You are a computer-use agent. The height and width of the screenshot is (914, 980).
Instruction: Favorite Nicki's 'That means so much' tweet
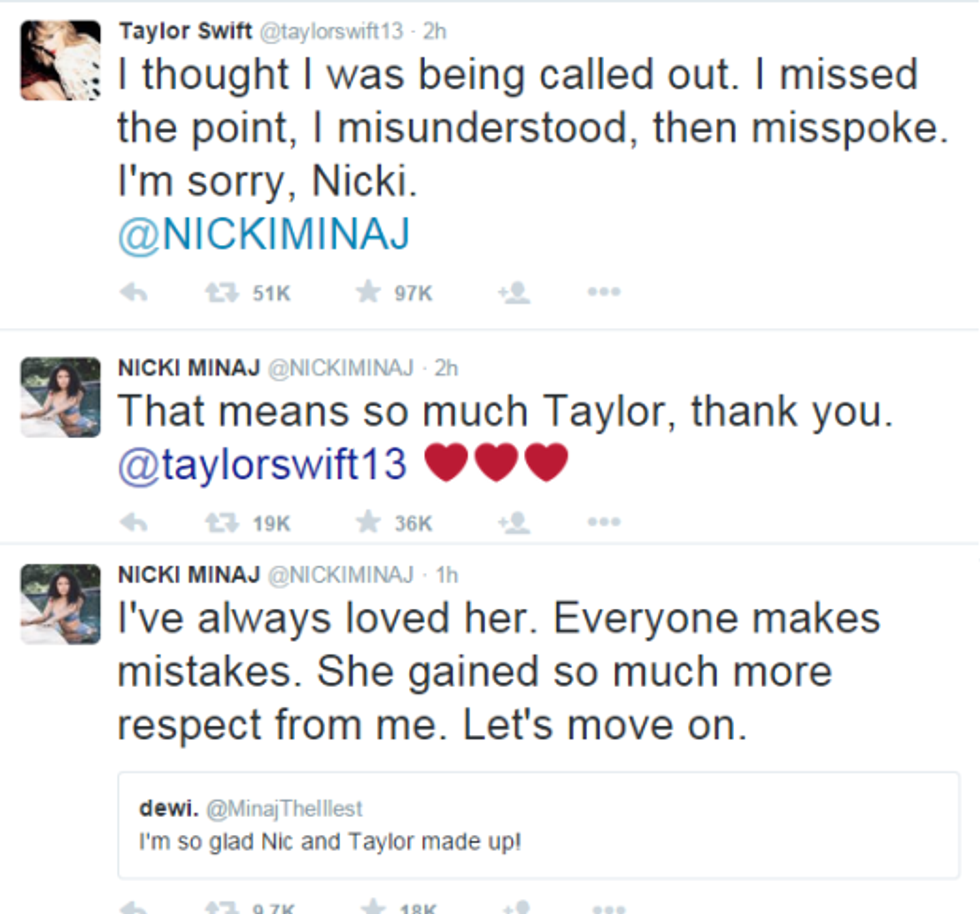(369, 522)
